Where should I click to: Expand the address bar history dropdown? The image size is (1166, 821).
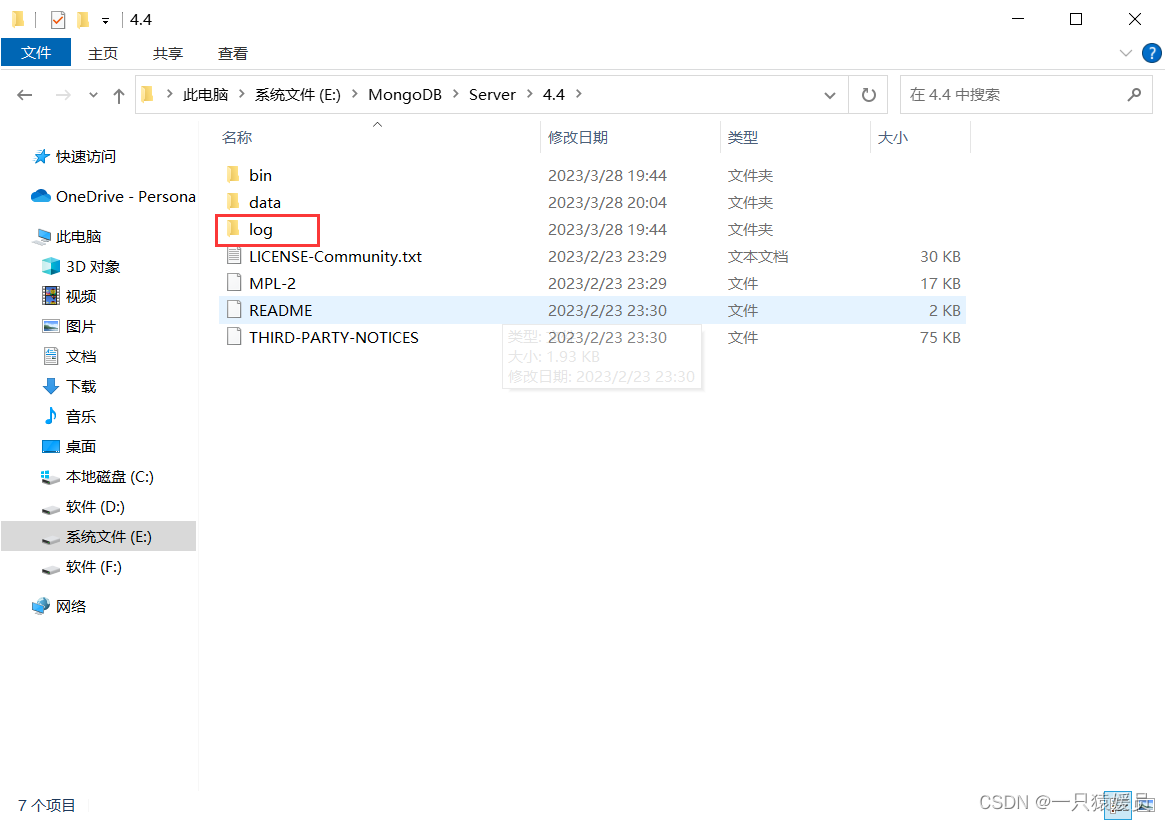tap(830, 95)
